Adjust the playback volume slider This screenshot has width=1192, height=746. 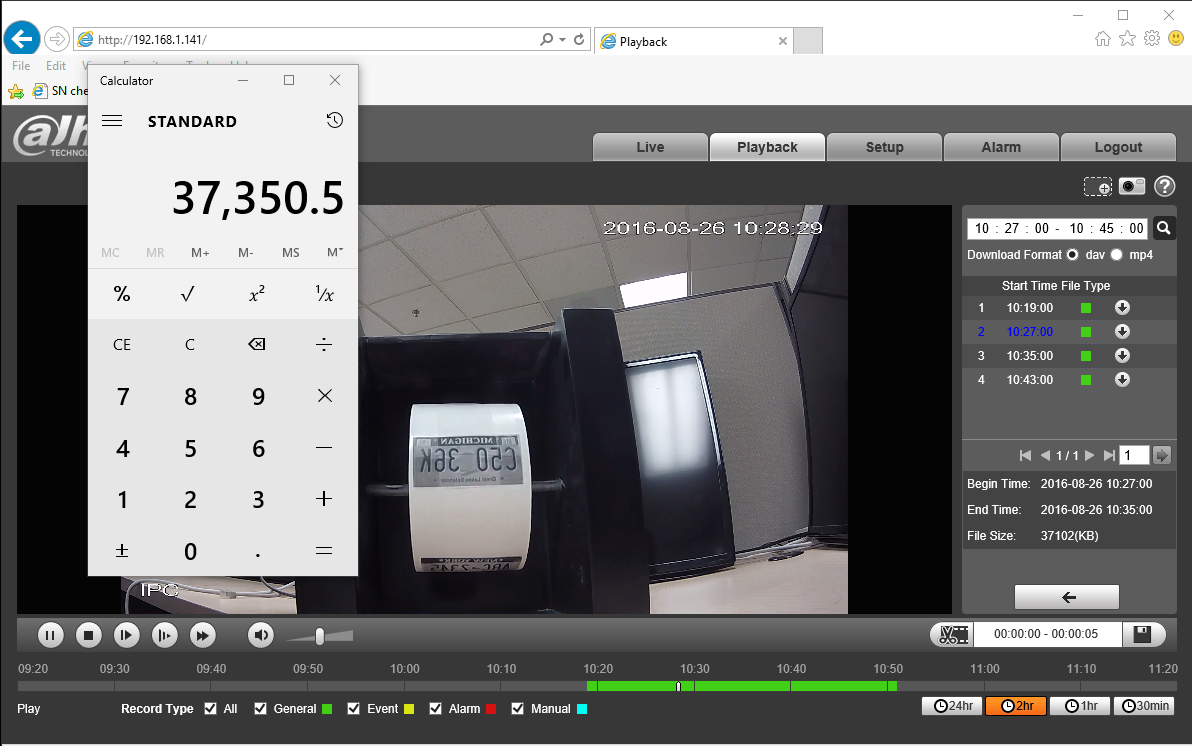pyautogui.click(x=320, y=636)
